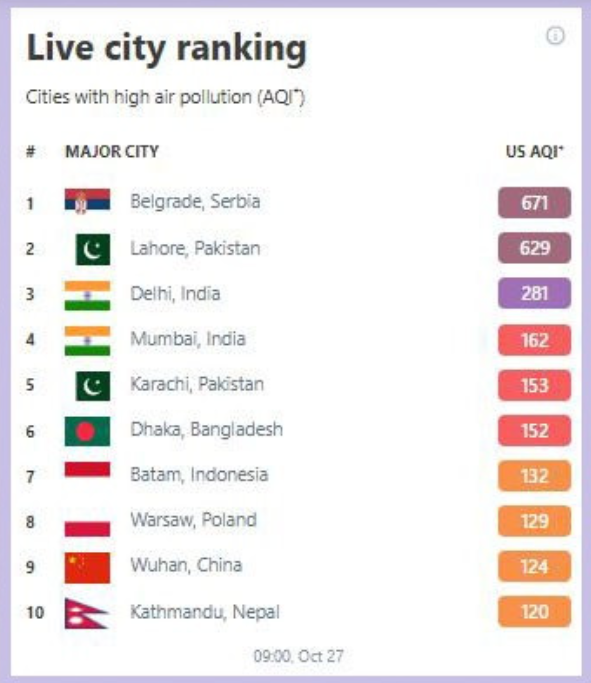Click the info icon near the title
Image resolution: width=591 pixels, height=683 pixels.
(555, 36)
